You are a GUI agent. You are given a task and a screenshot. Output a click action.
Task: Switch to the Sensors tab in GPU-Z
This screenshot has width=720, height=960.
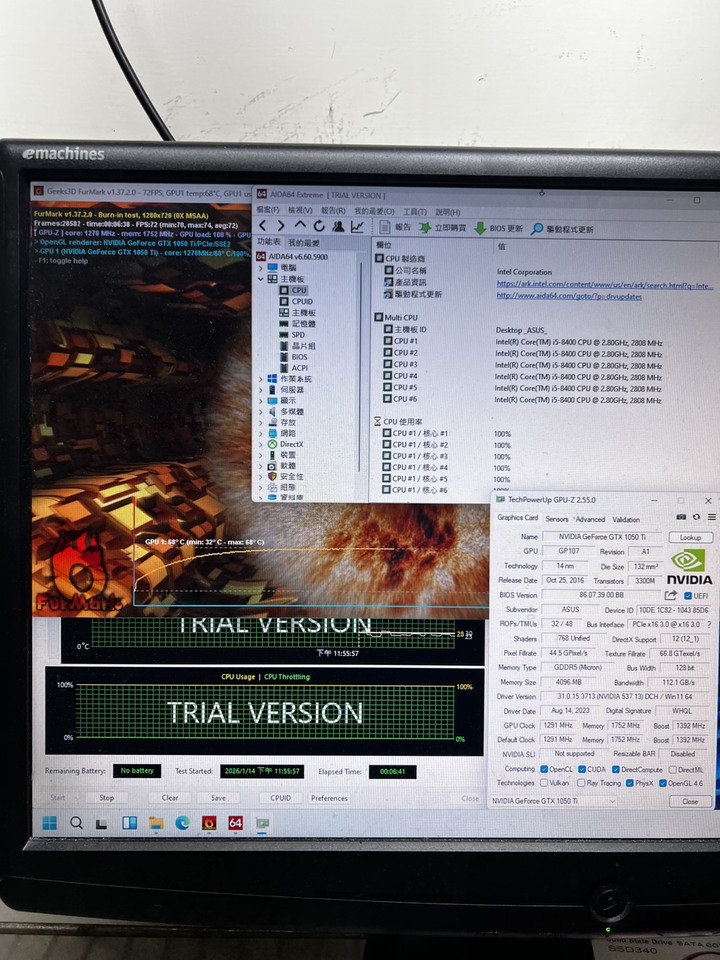tap(557, 519)
